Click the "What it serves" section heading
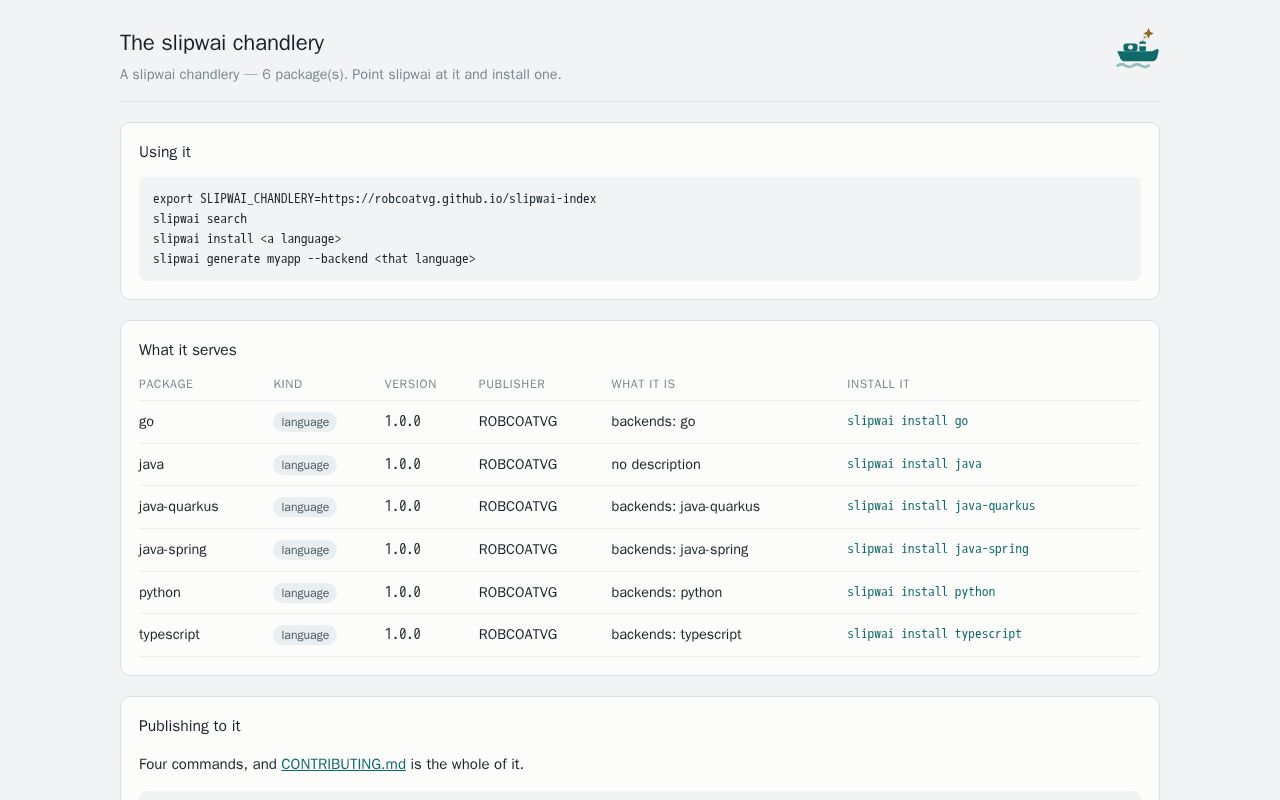This screenshot has width=1280, height=800. click(188, 350)
